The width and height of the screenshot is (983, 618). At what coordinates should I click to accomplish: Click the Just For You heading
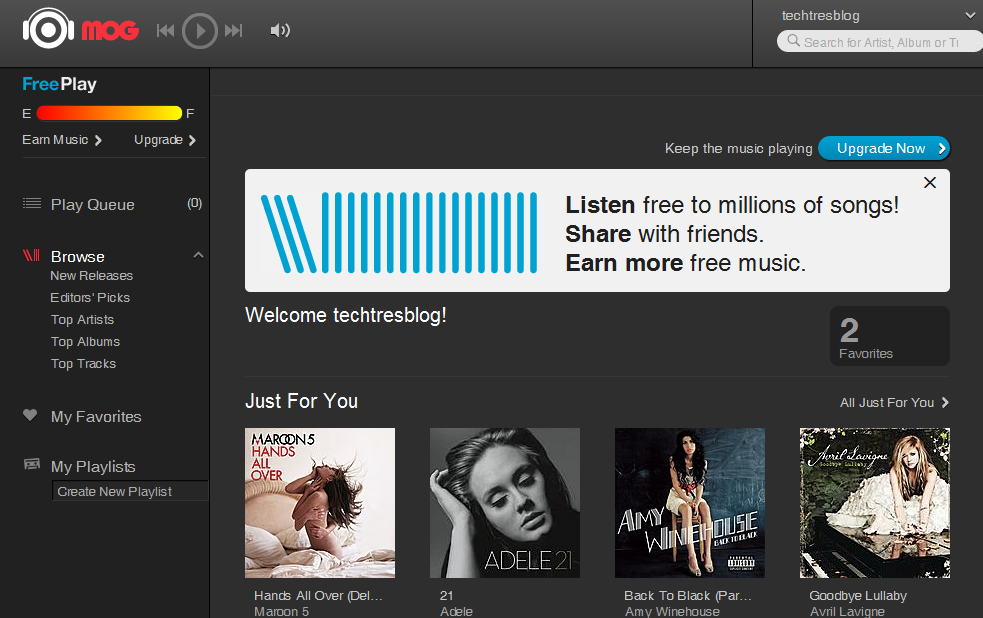302,401
